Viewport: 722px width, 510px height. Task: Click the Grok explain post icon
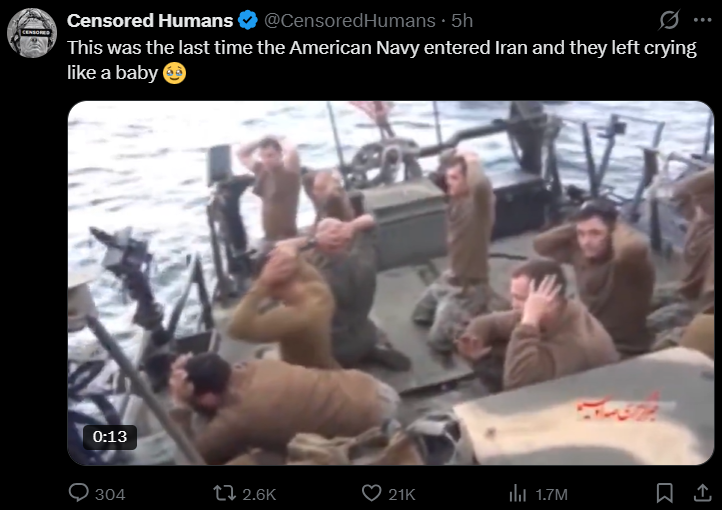(x=669, y=20)
